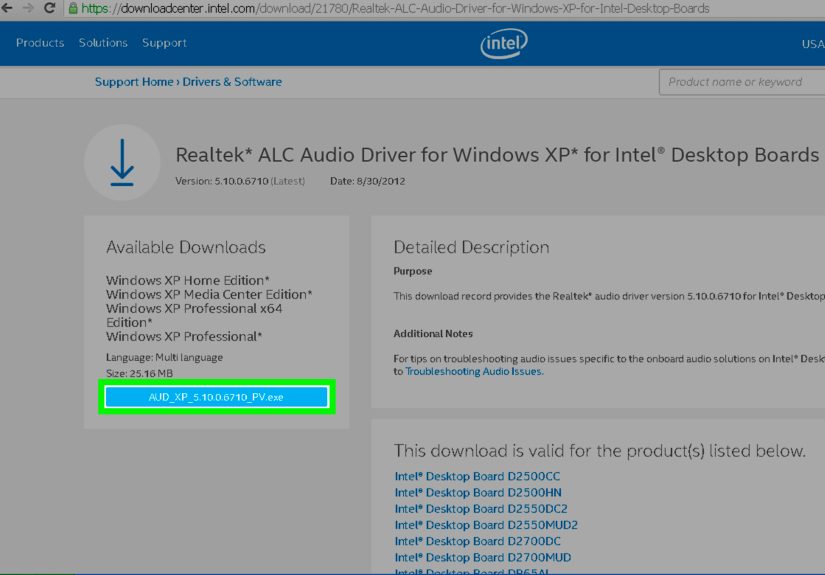
Task: Click Windows XP Home Edition* text
Action: coord(187,280)
